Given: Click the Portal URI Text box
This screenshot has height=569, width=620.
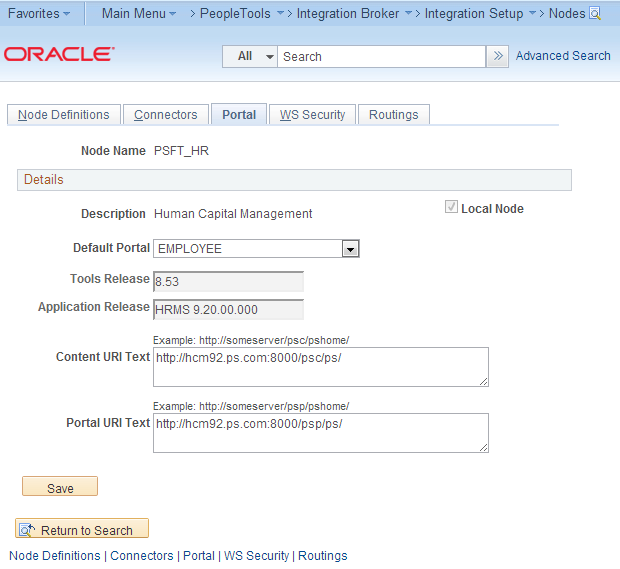Looking at the screenshot, I should [321, 433].
